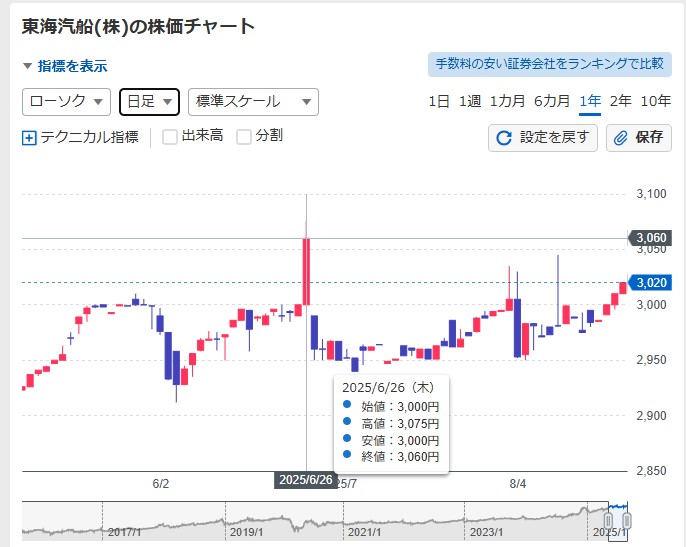686x547 pixels.
Task: Click the 終値：3,060円 tooltip line
Action: [x=391, y=456]
